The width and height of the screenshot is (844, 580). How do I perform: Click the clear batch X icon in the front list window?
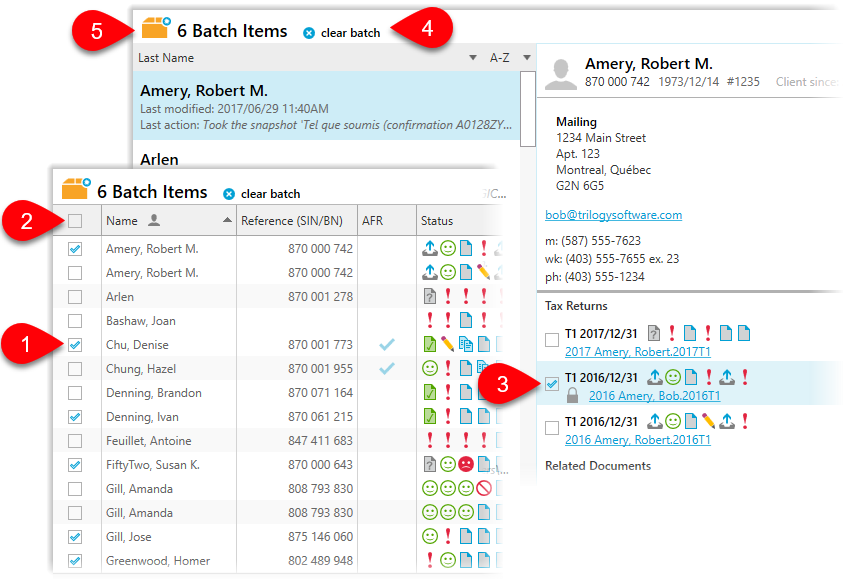[229, 194]
